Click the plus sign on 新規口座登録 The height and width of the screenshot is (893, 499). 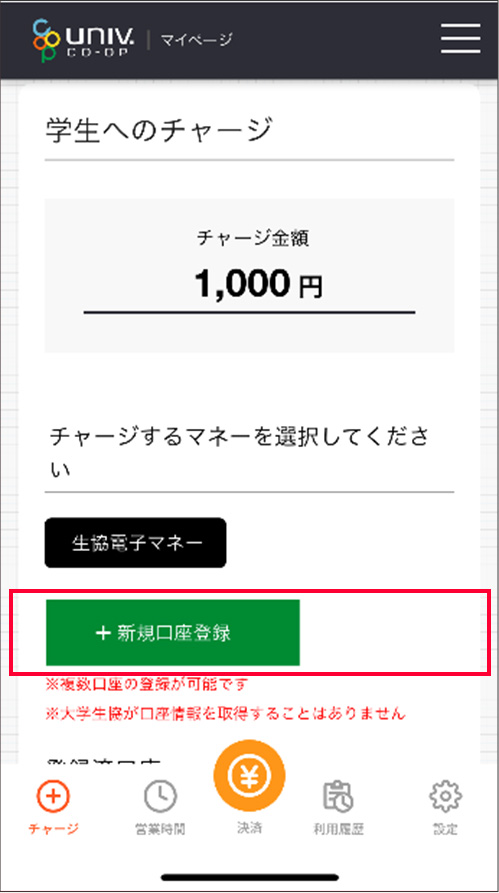(x=103, y=633)
